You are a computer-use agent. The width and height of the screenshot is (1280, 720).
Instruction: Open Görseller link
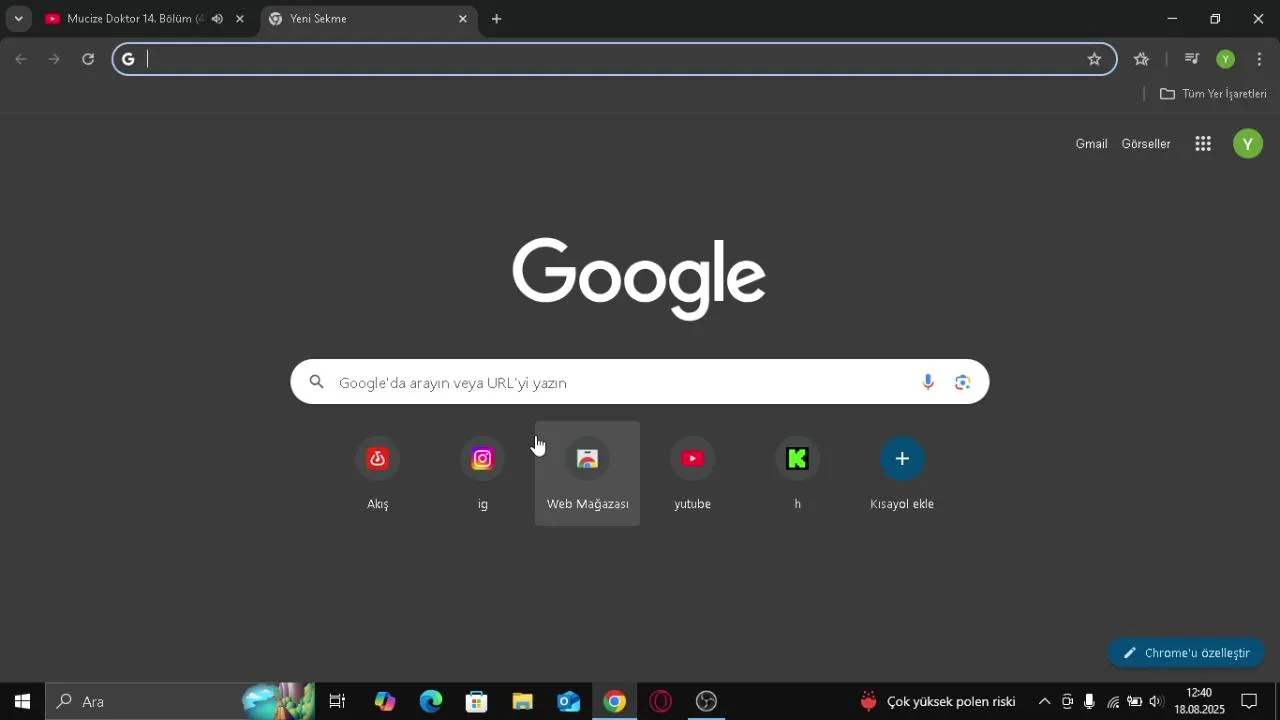pos(1146,144)
